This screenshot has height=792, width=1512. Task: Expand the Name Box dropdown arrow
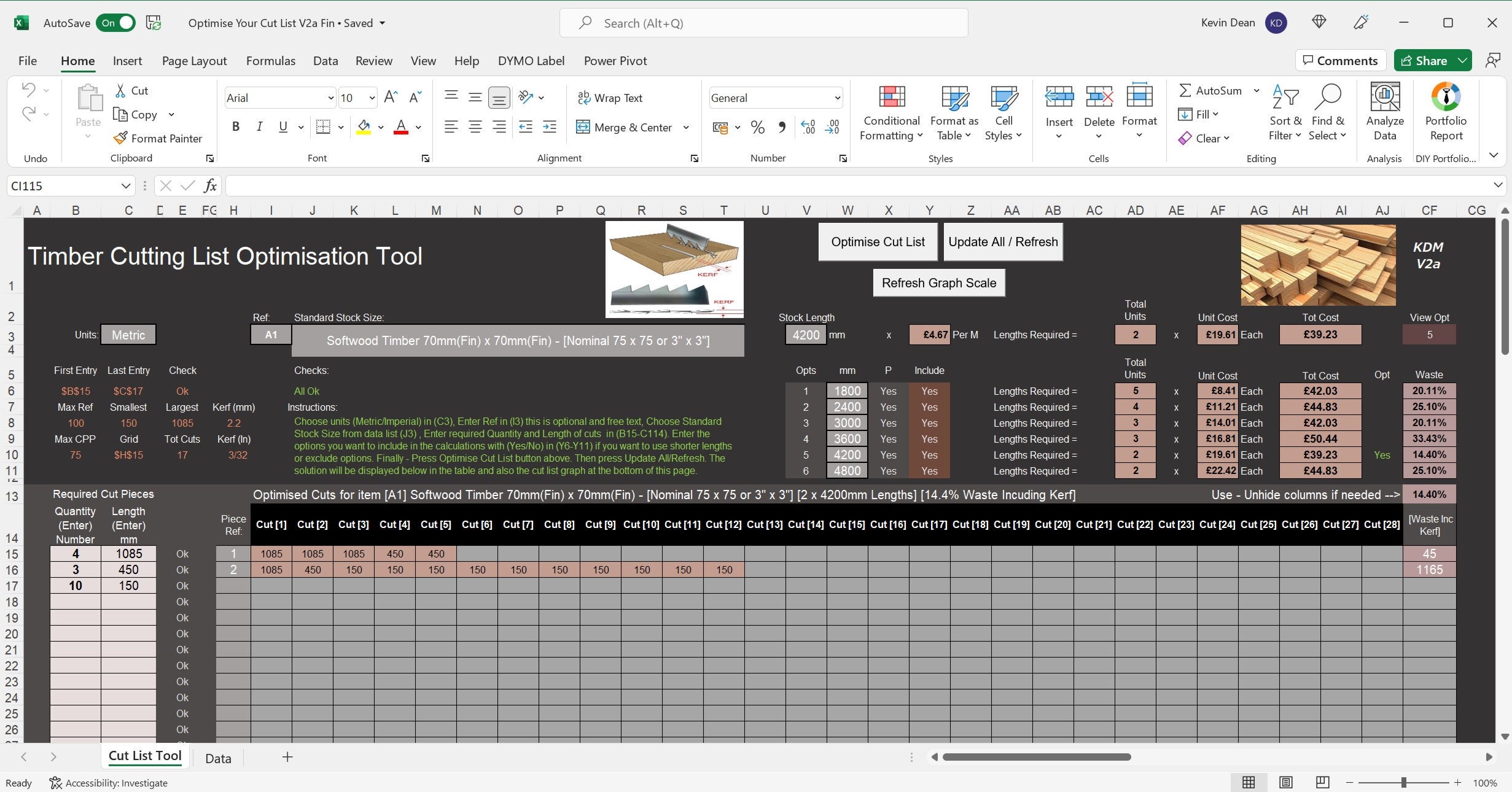click(x=125, y=186)
